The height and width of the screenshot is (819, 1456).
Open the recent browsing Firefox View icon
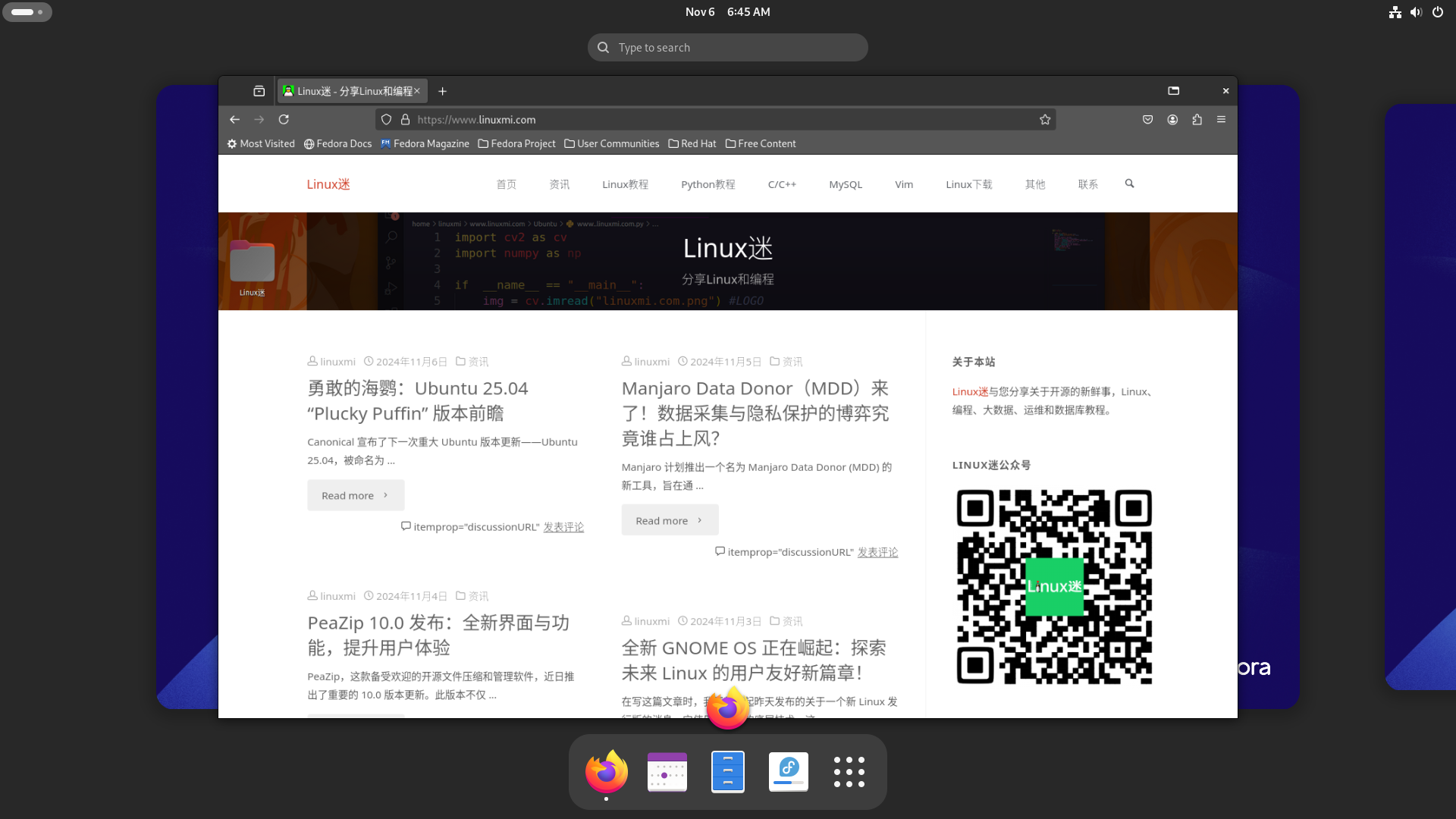click(x=259, y=91)
